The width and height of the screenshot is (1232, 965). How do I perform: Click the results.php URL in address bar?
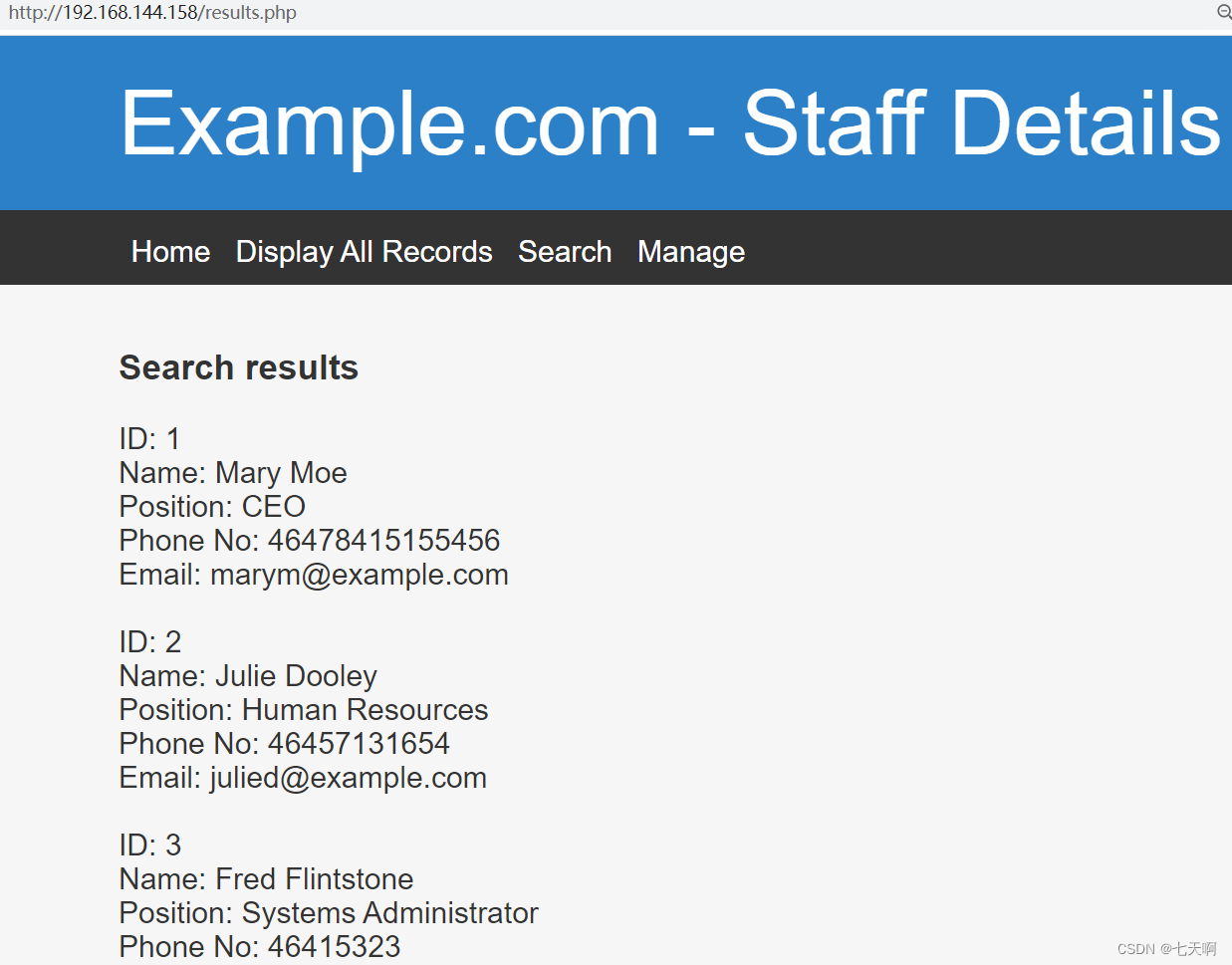click(152, 13)
